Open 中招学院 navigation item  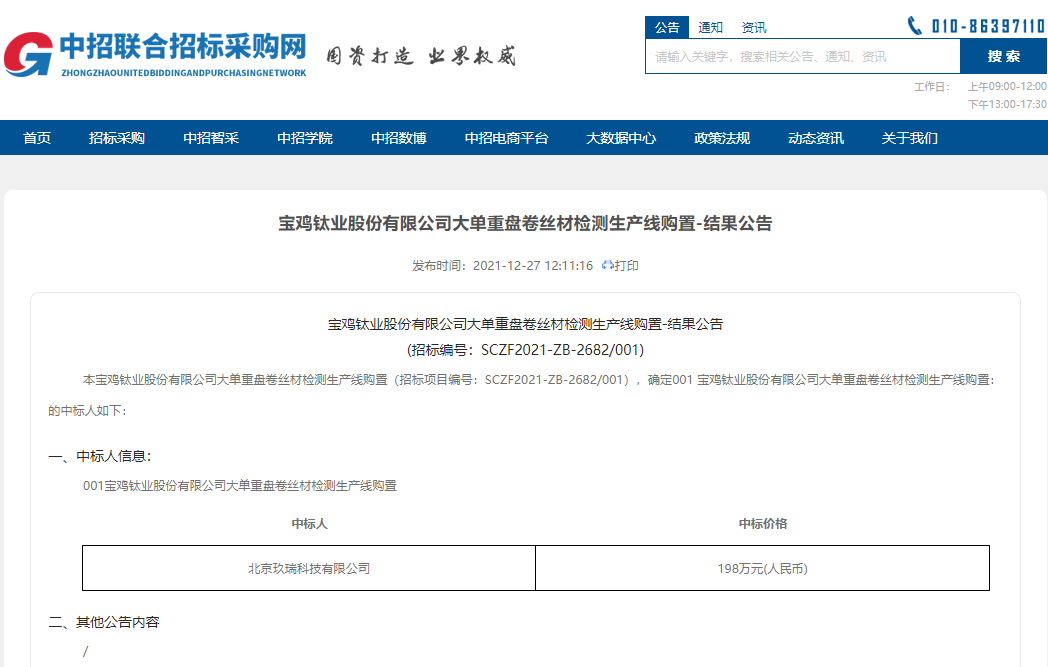[305, 138]
